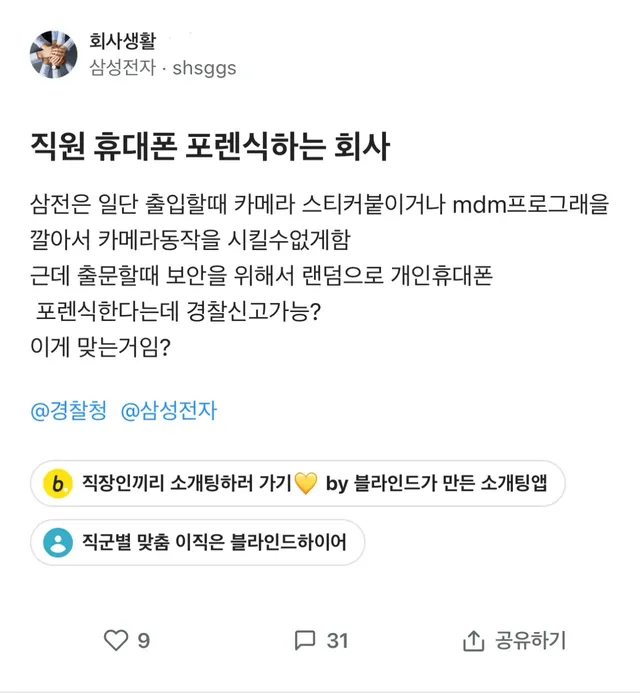Click the yellow Blind 'b' logo icon

coord(59,484)
